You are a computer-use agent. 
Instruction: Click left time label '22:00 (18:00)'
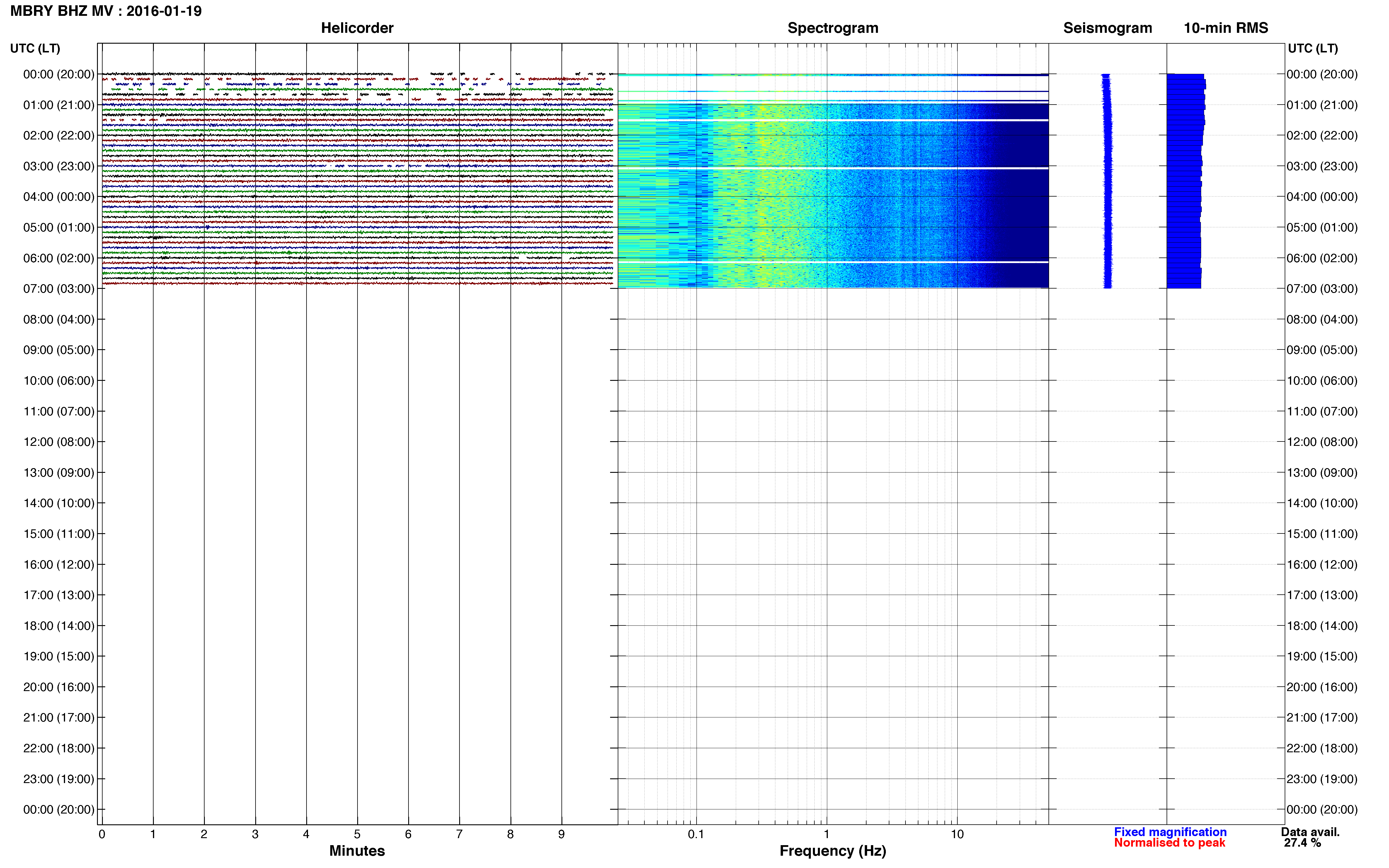[x=59, y=748]
